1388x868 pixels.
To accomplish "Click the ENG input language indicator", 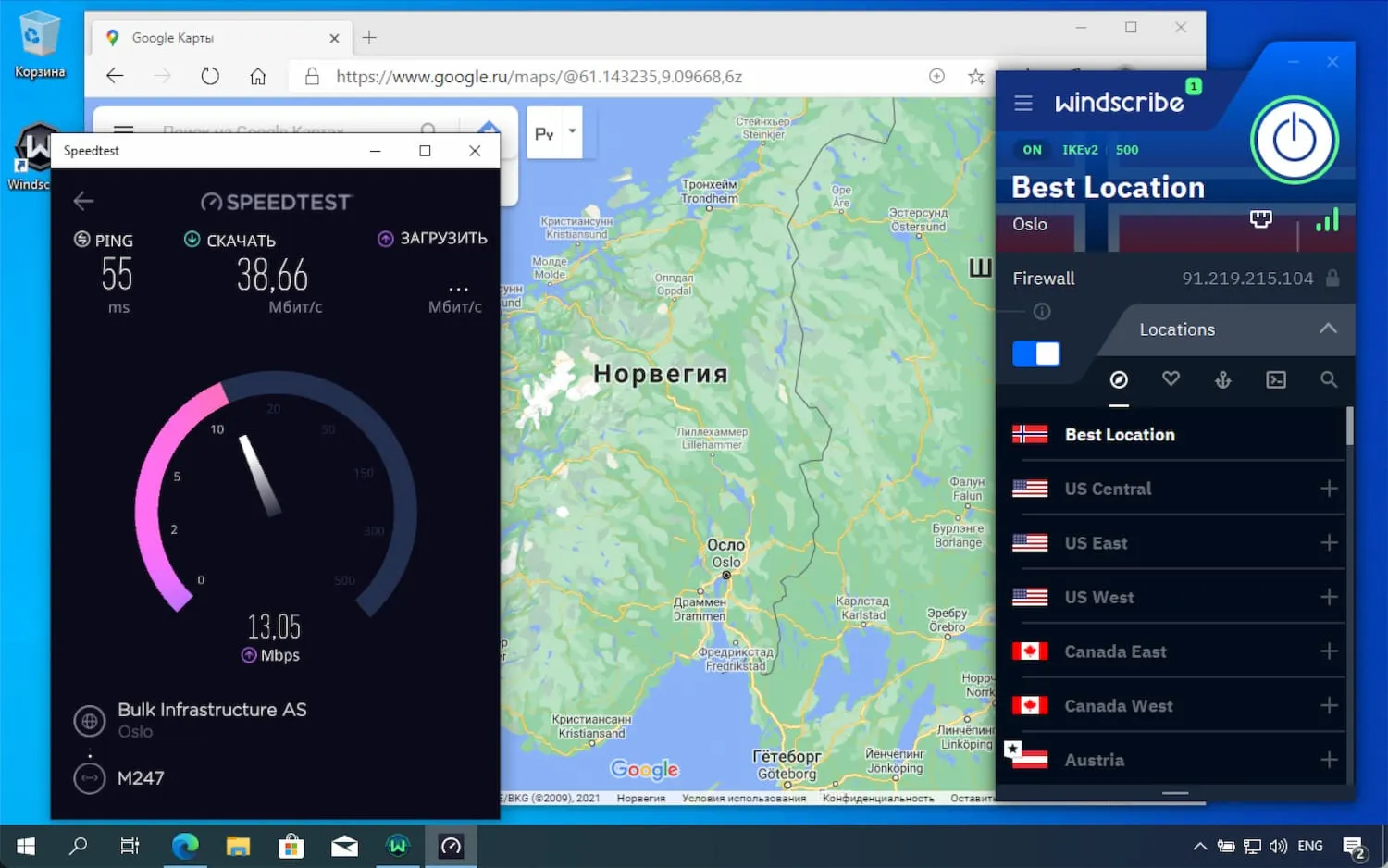I will (x=1310, y=846).
